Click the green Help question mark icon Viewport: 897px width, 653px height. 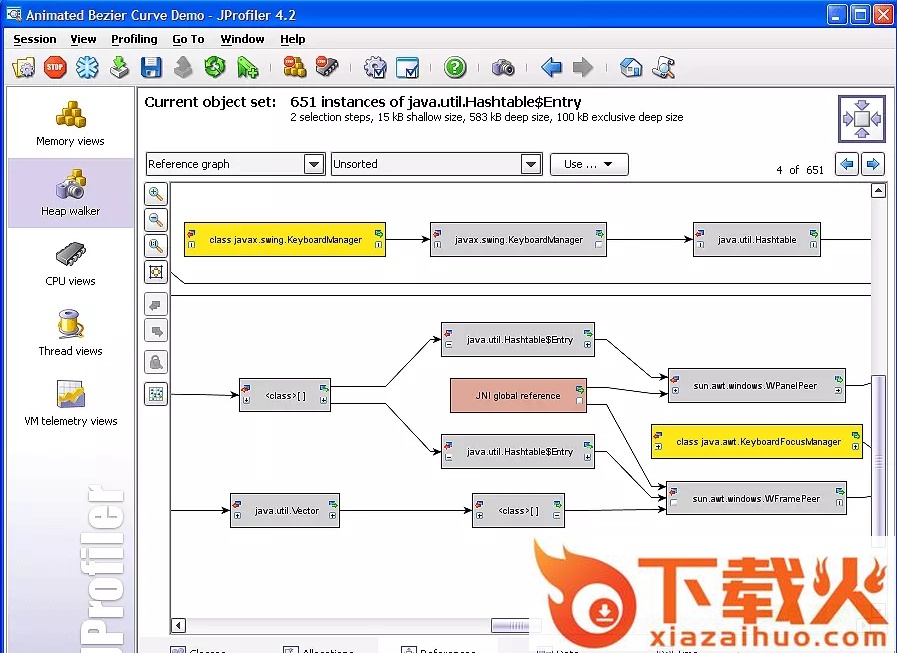[455, 68]
